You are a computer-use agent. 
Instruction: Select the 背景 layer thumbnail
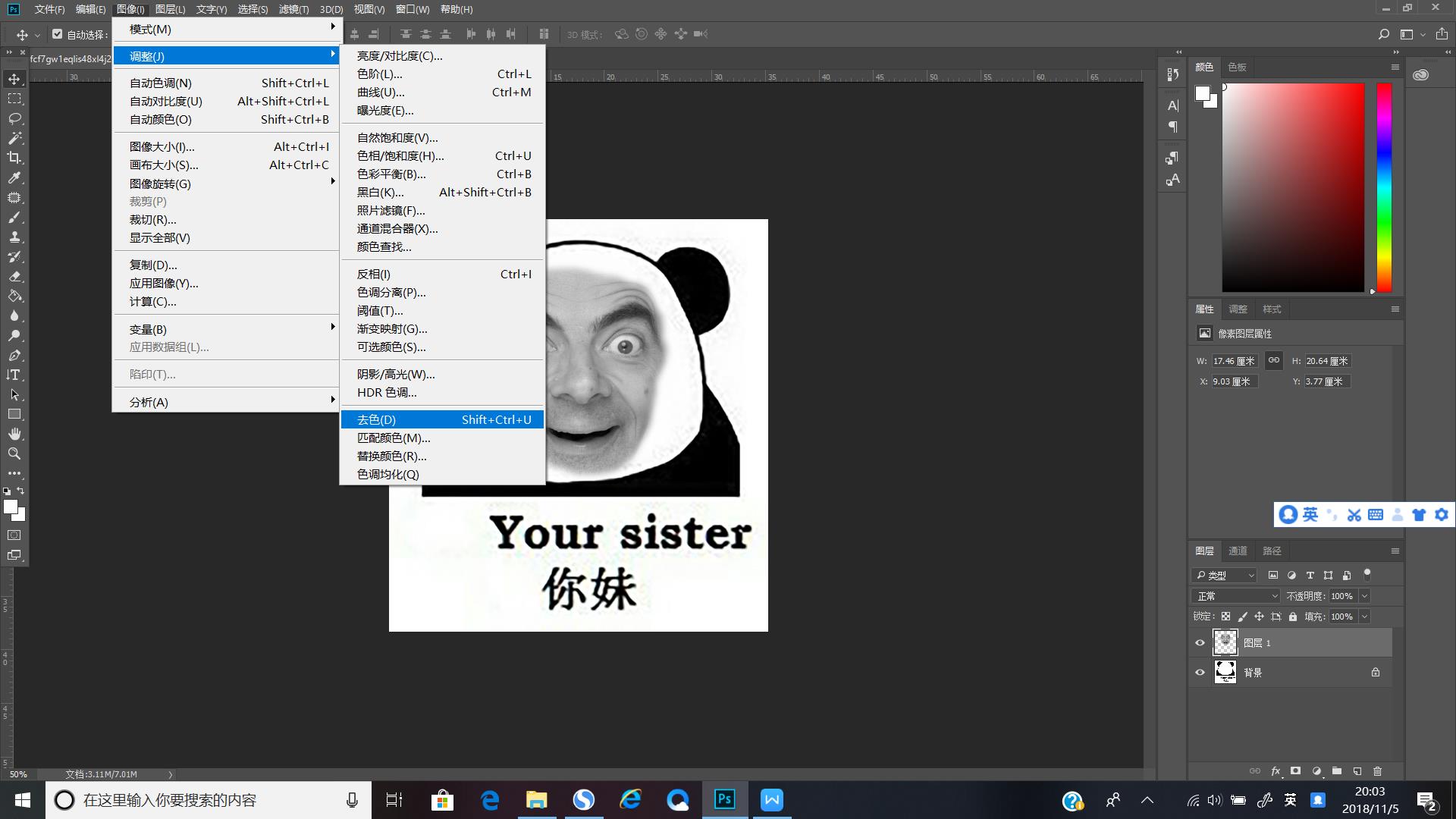[1225, 673]
